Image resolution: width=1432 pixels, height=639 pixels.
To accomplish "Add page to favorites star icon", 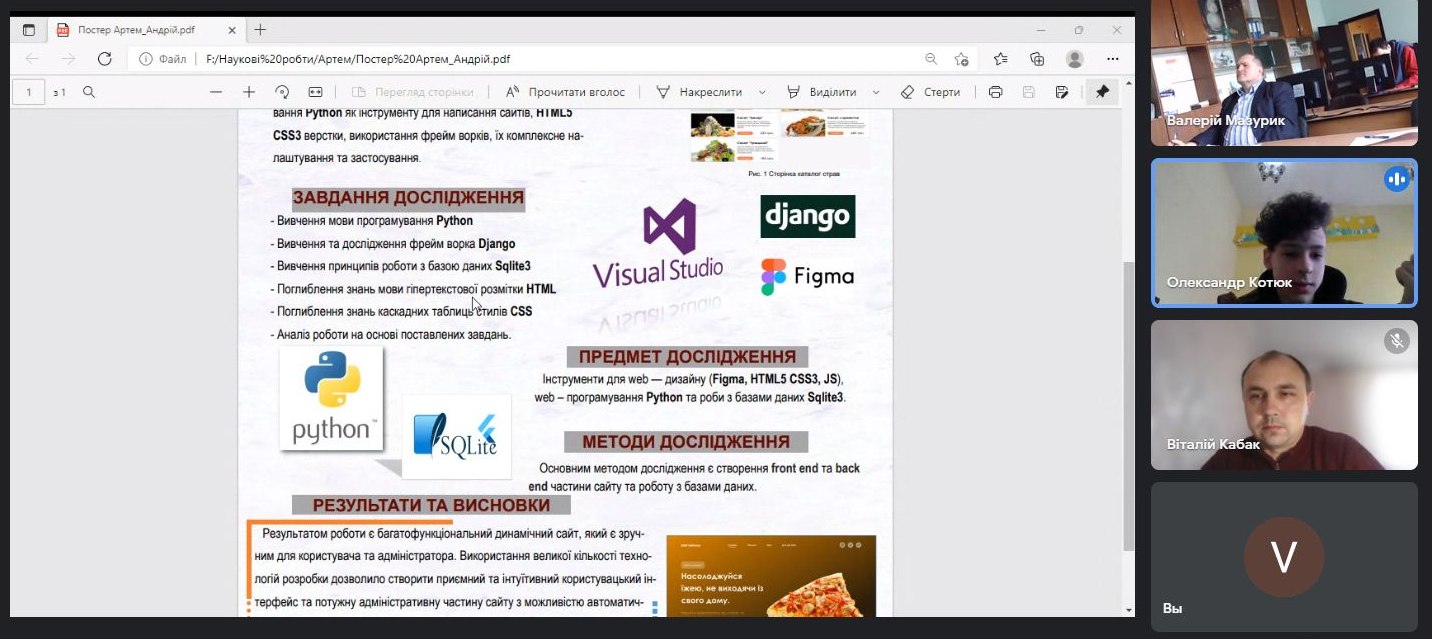I will tap(961, 59).
